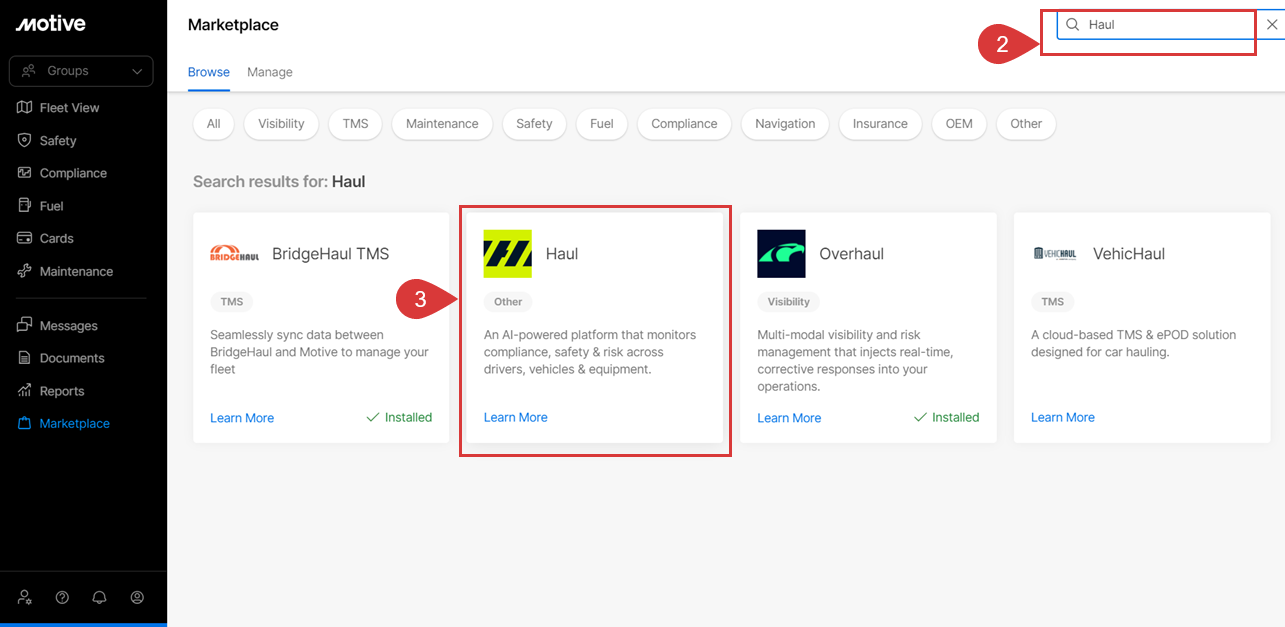Click the Other tag on Haul card

(x=508, y=302)
